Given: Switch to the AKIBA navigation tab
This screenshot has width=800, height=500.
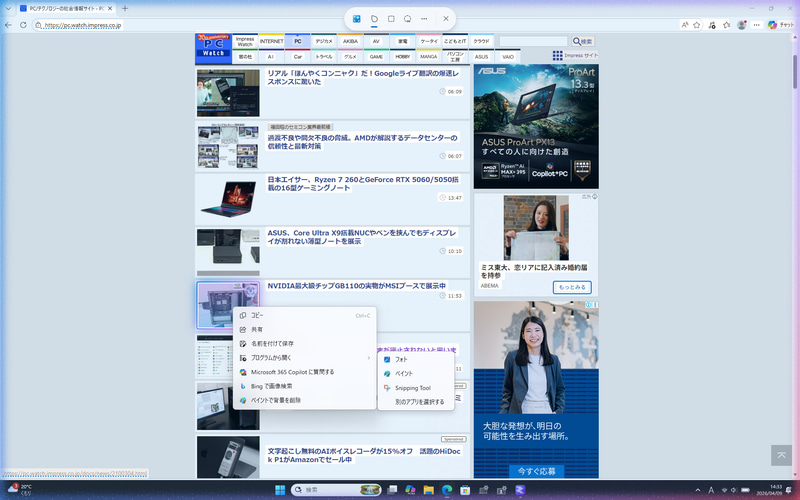Looking at the screenshot, I should 350,41.
